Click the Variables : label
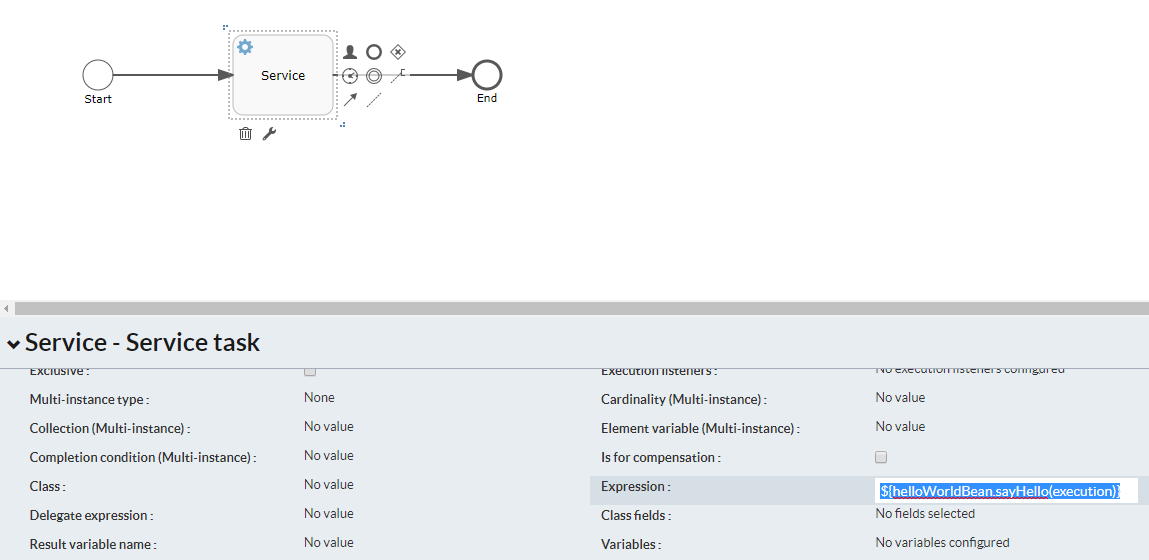 631,545
